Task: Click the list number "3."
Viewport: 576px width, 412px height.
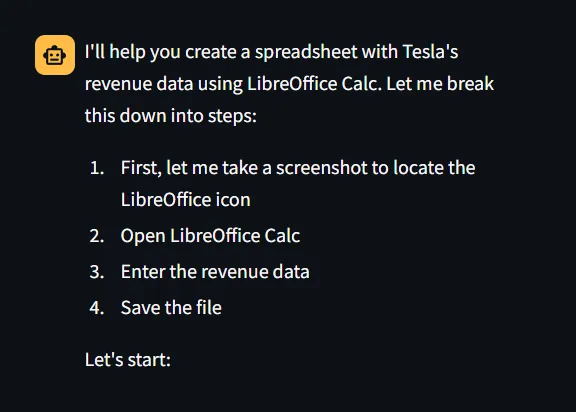Action: (x=97, y=272)
